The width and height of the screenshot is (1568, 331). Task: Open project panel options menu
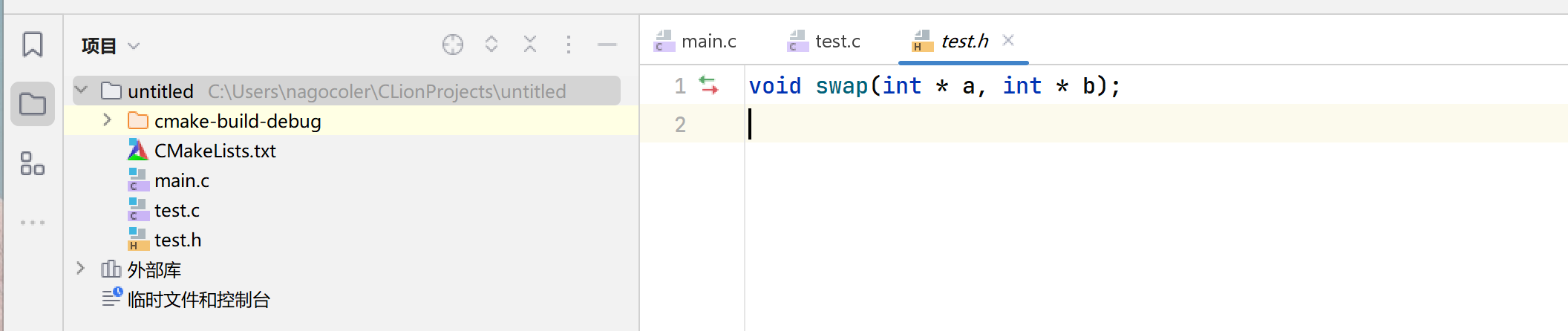point(569,45)
